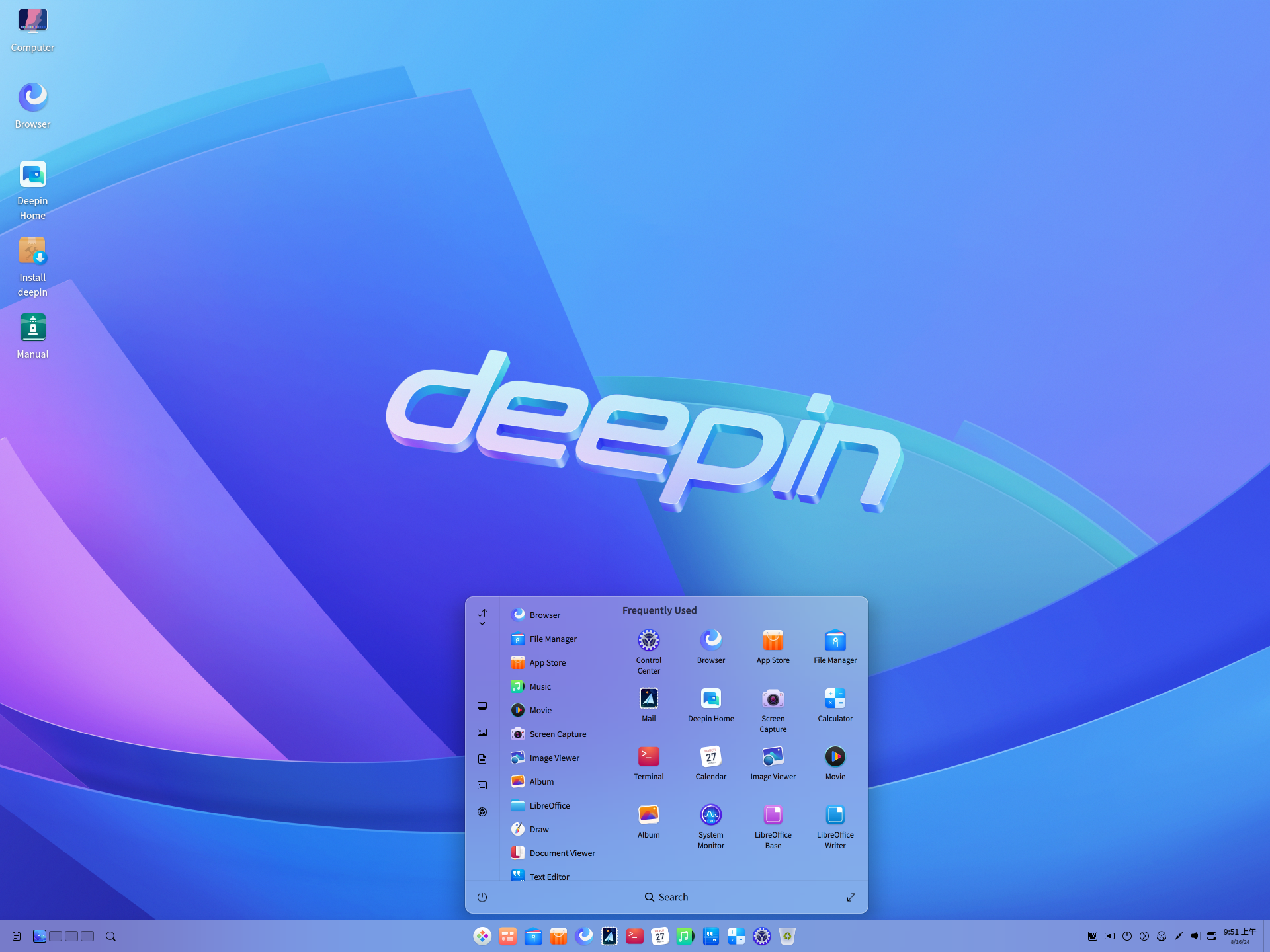Viewport: 1270px width, 952px height.
Task: Select the active workspace thumbnail in taskbar
Action: tap(40, 936)
